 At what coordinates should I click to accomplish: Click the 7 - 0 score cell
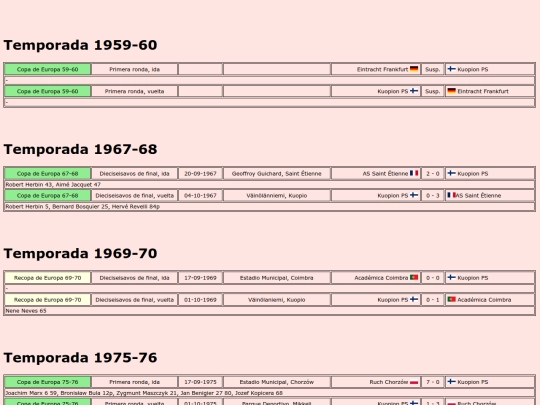(433, 382)
